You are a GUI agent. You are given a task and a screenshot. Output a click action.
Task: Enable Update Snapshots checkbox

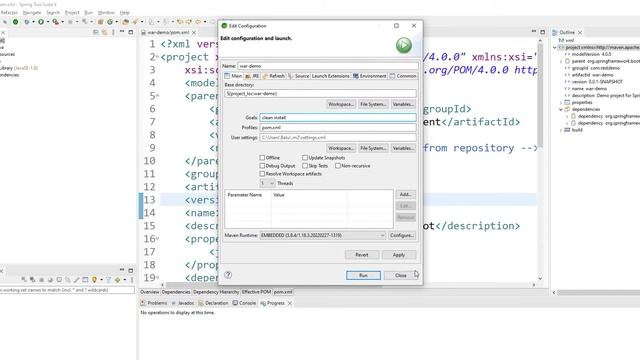coord(305,158)
